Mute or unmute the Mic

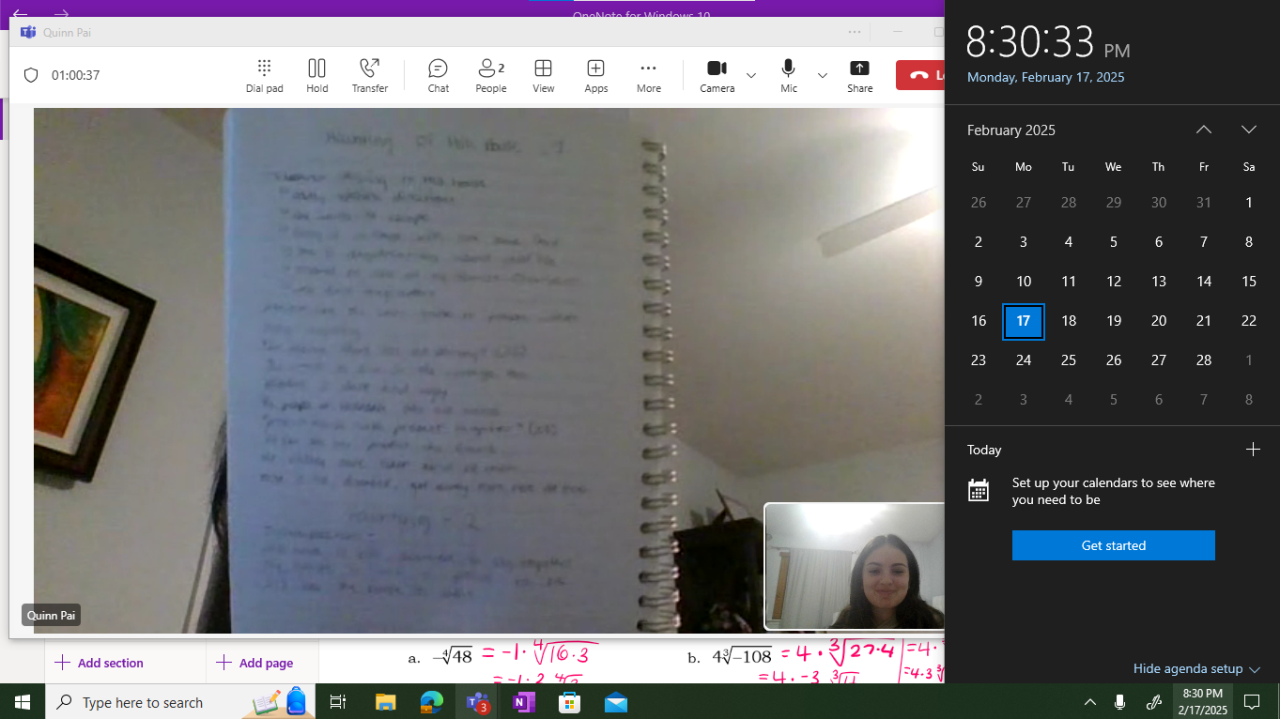click(x=789, y=75)
